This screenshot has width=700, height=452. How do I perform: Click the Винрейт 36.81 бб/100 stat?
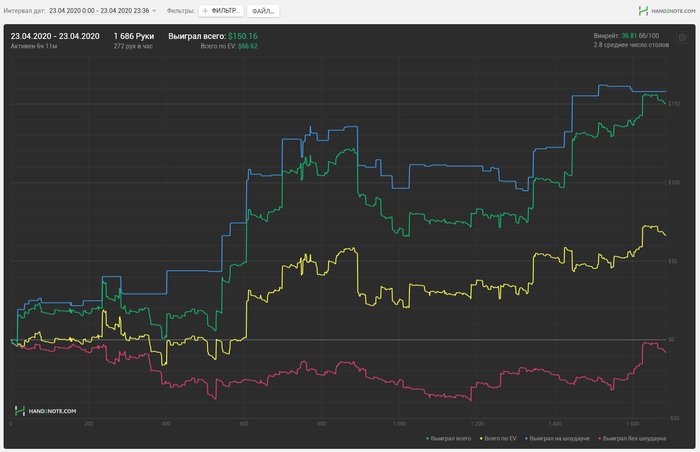[x=626, y=36]
